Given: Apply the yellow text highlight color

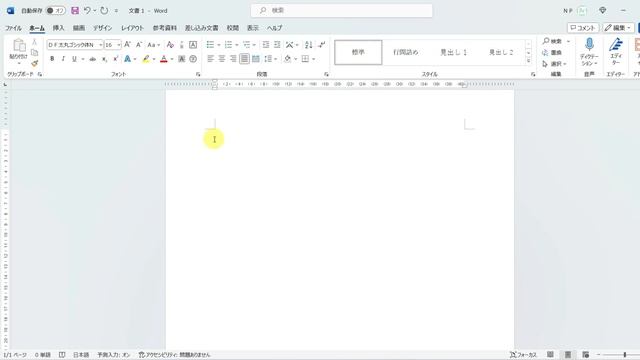Looking at the screenshot, I should [146, 59].
